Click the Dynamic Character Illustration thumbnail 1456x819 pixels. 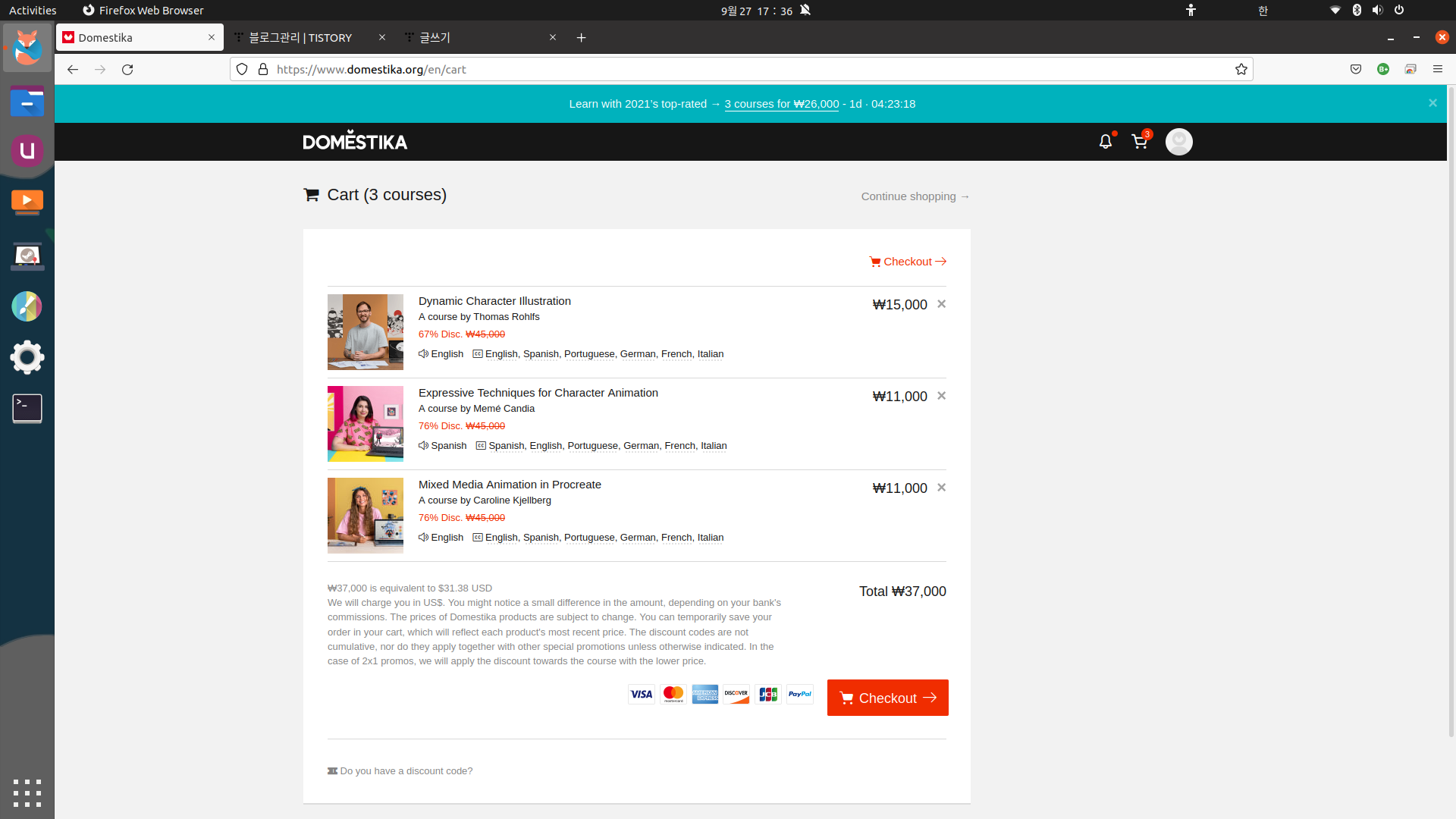pyautogui.click(x=366, y=332)
